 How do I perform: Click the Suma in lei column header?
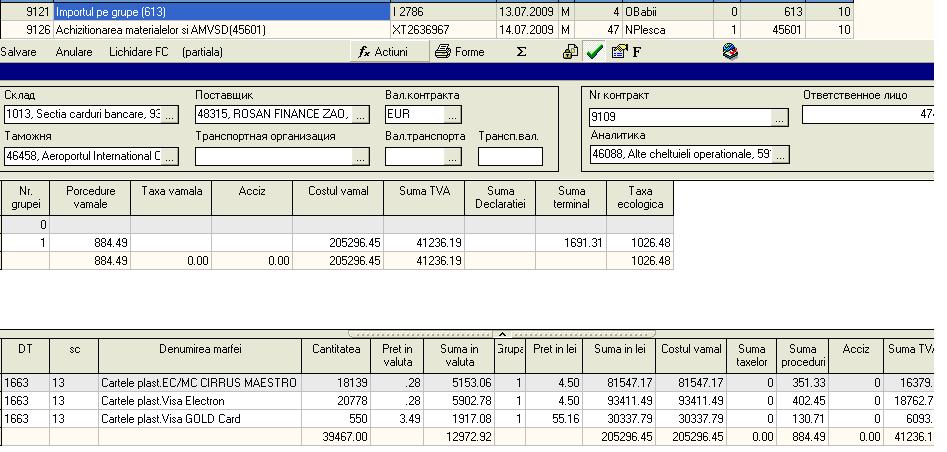click(619, 355)
